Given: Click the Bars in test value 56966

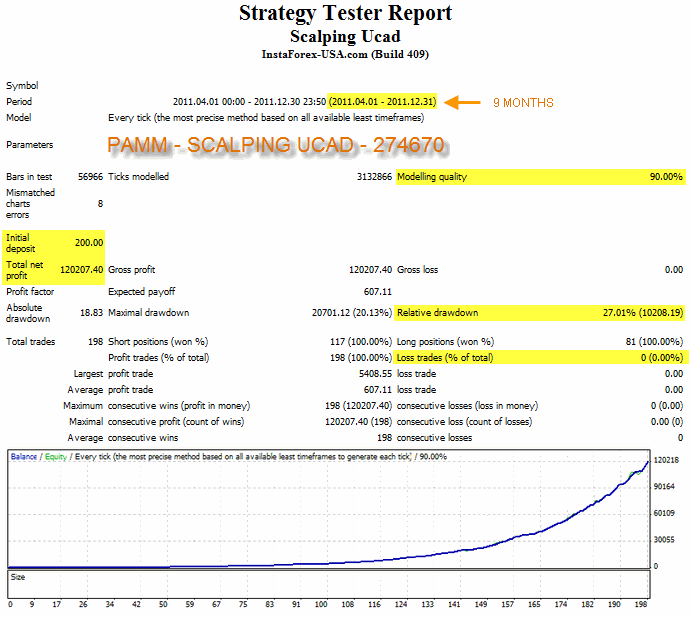Looking at the screenshot, I should (90, 177).
